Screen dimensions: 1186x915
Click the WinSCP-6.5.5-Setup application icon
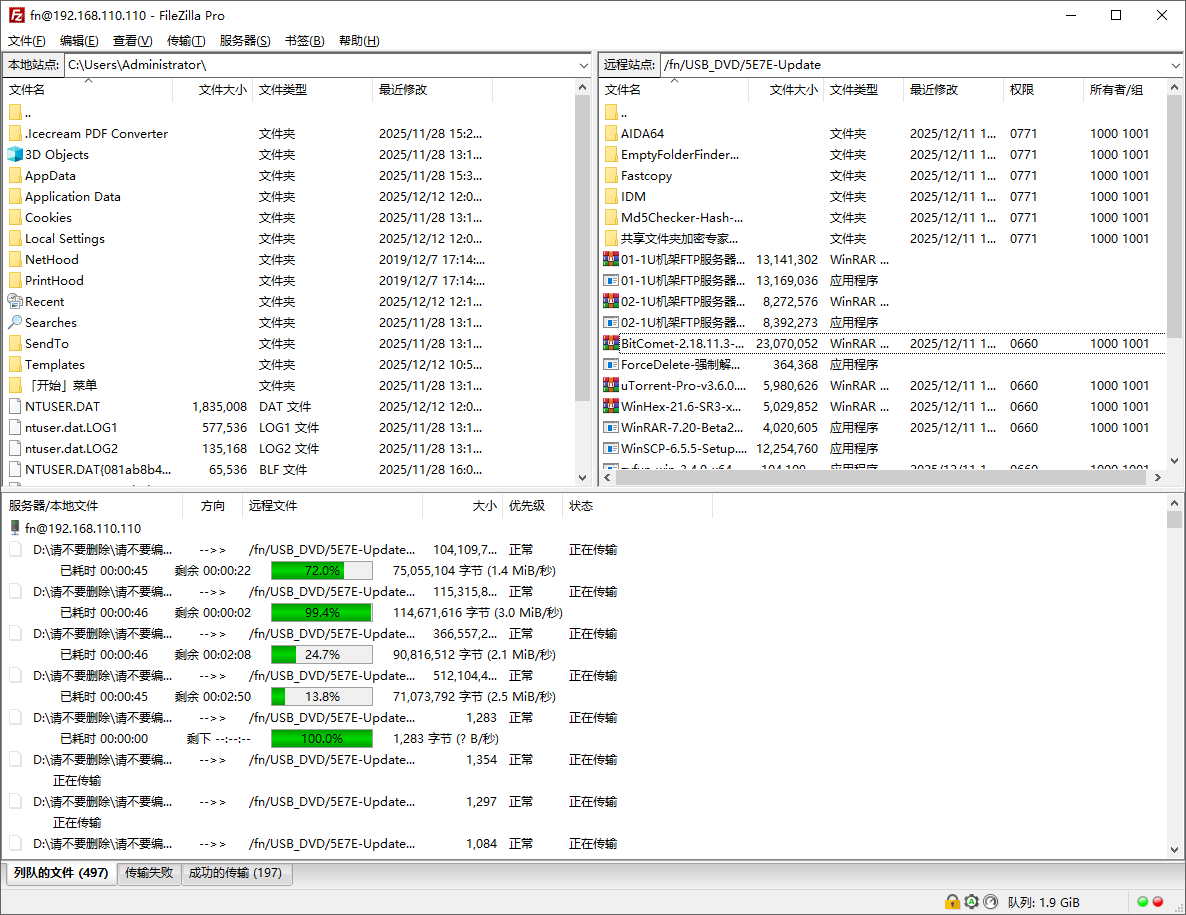(611, 448)
